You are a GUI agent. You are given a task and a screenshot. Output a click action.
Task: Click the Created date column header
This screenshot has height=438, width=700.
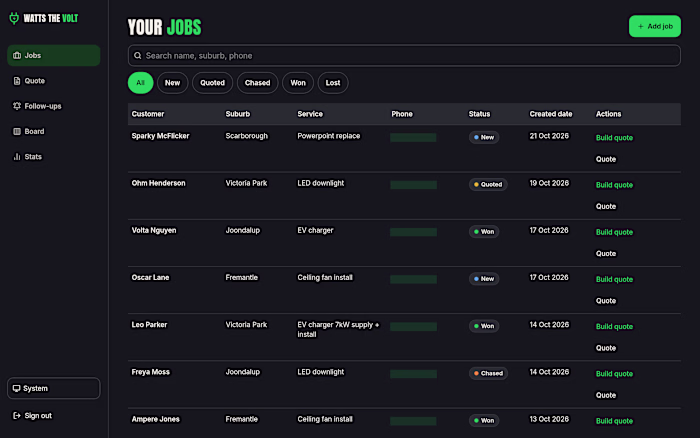click(550, 114)
